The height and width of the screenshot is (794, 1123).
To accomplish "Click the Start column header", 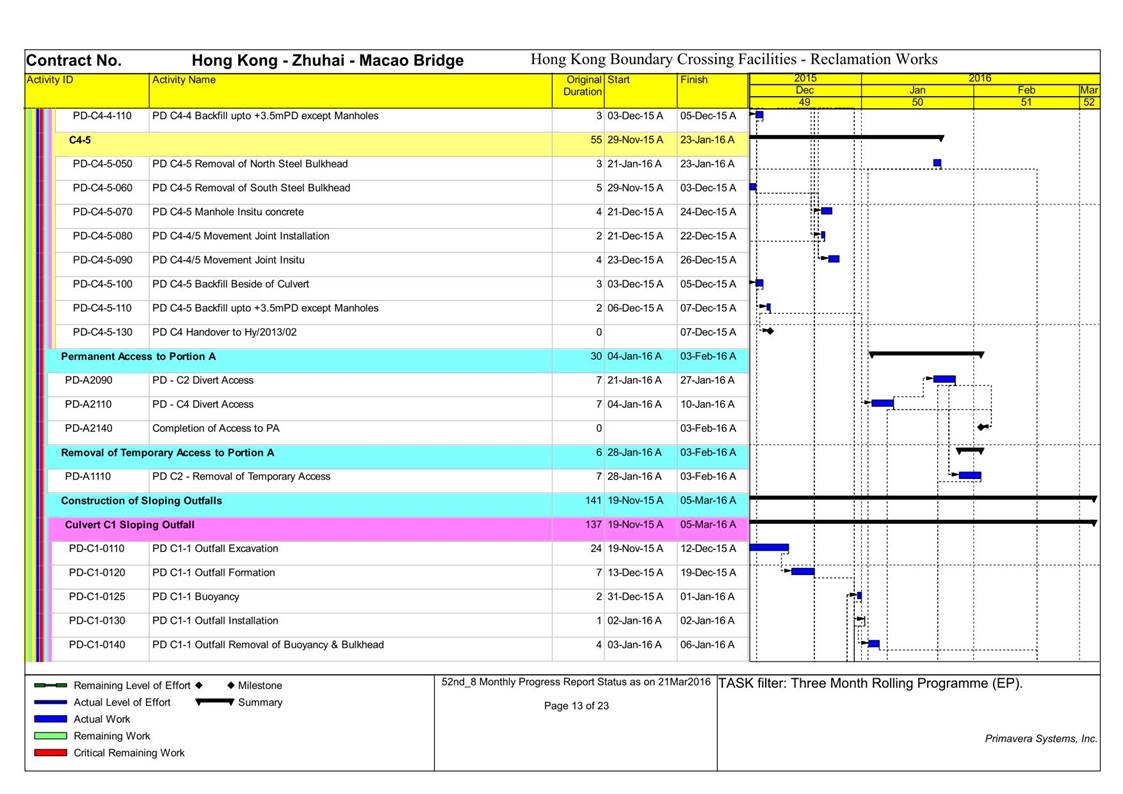I will [640, 91].
